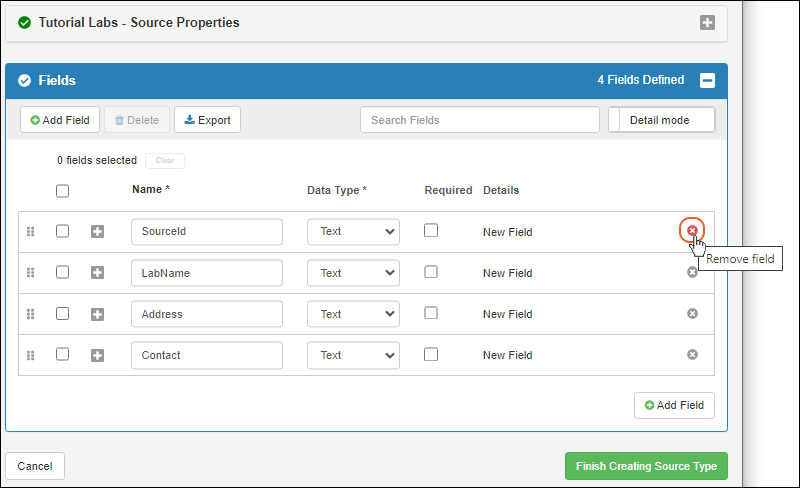This screenshot has height=488, width=800.
Task: Click drag handle of LabName row
Action: pos(30,273)
